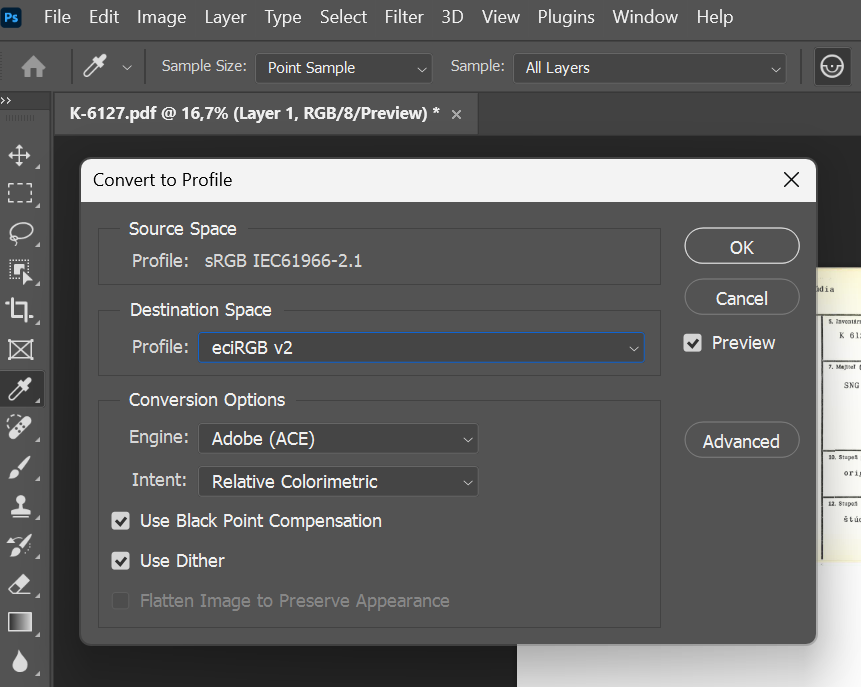This screenshot has width=861, height=687.
Task: Click the sRGB IEC61966-2.1 source profile text
Action: point(283,261)
